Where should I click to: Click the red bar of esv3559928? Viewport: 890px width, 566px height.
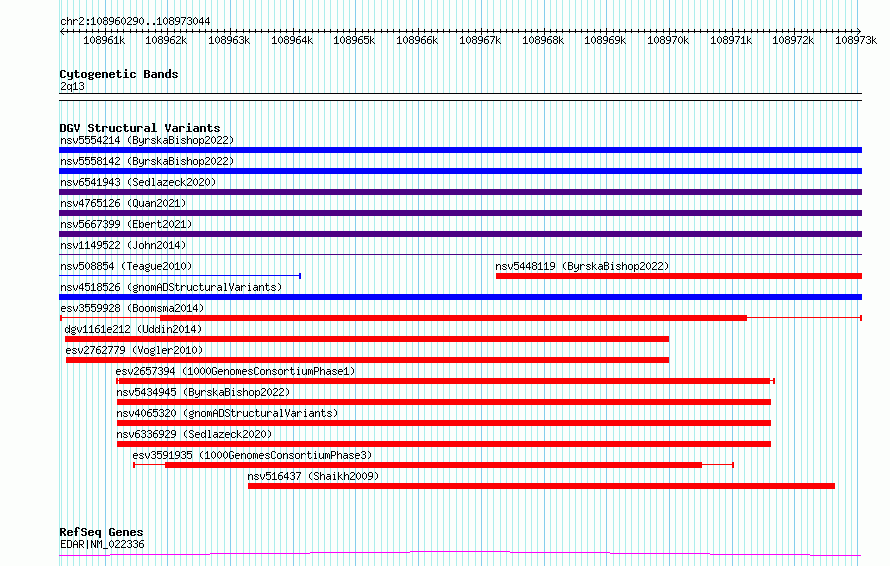[454, 318]
